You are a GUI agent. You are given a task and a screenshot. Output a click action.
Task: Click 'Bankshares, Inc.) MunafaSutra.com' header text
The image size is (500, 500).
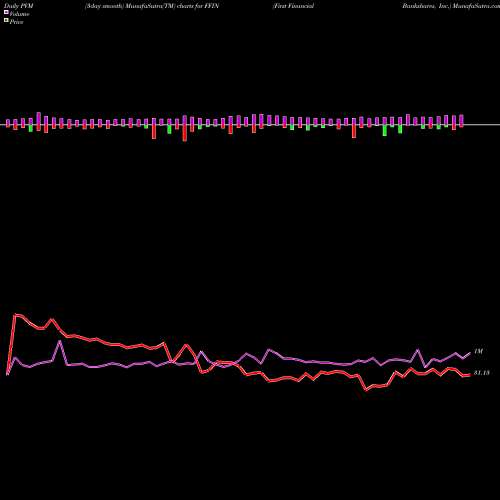(x=451, y=6)
